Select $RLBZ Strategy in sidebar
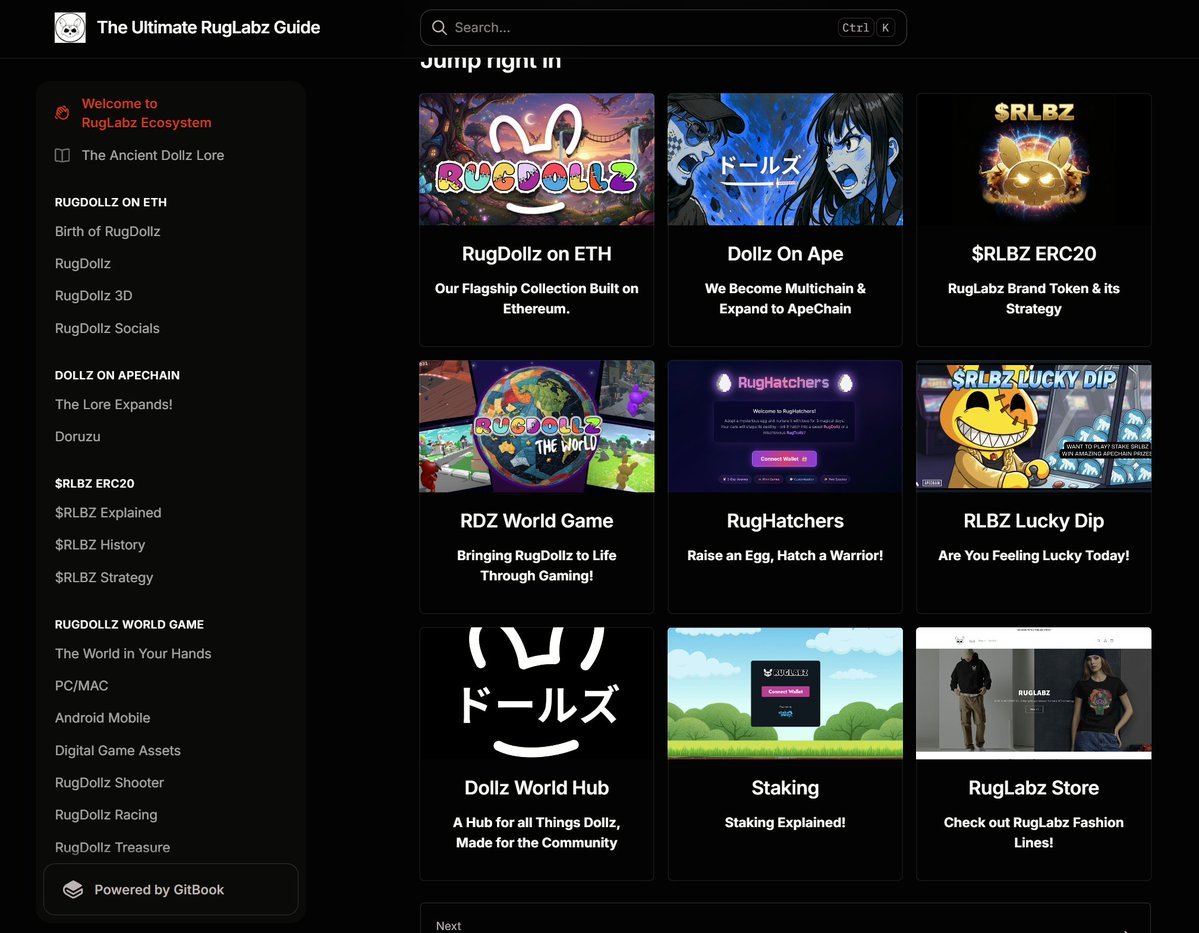This screenshot has width=1199, height=933. [x=104, y=577]
